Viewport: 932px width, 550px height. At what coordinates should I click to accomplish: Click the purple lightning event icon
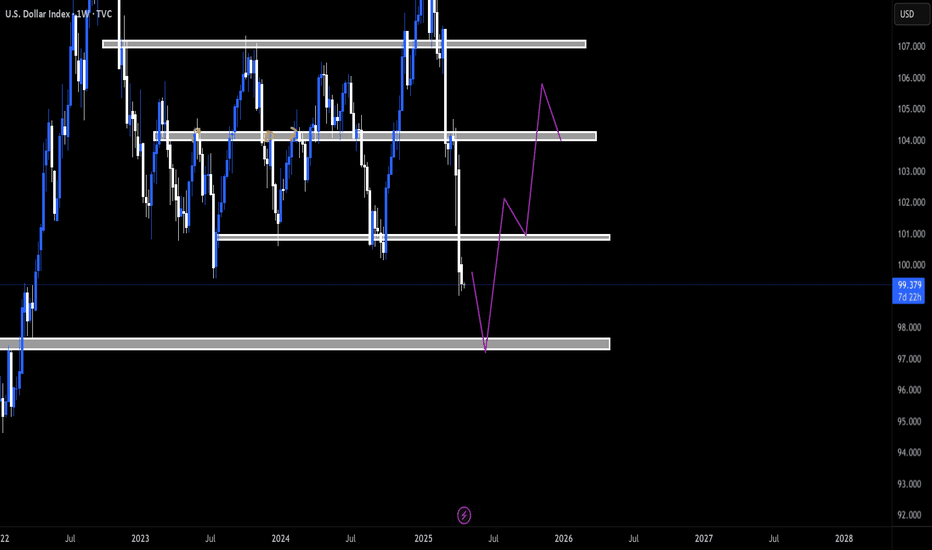464,515
